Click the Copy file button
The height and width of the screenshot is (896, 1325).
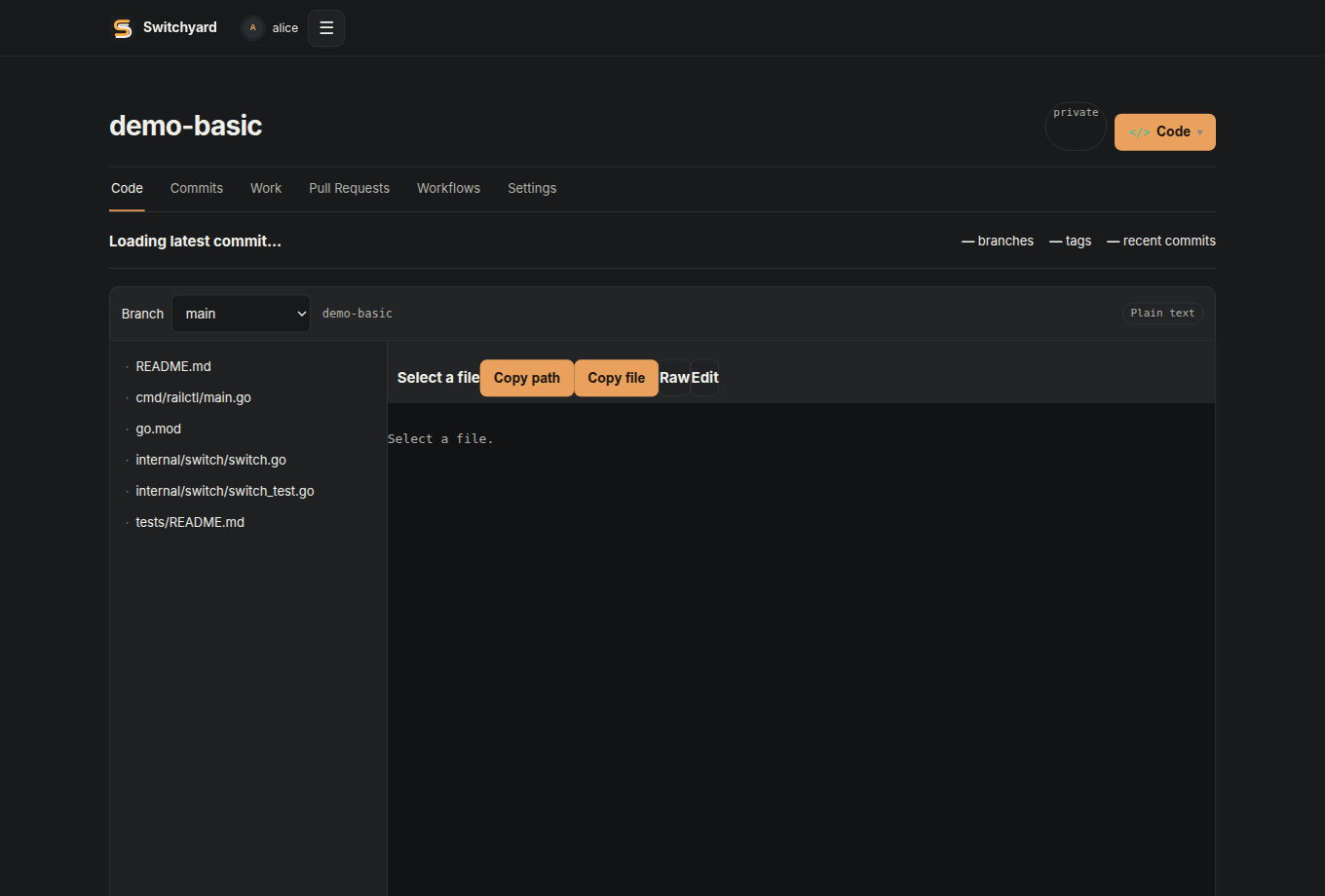click(617, 378)
